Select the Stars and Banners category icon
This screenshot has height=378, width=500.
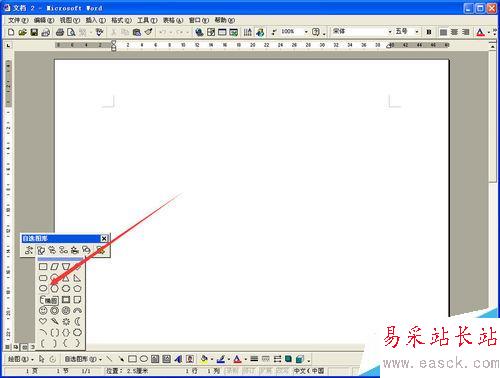point(75,250)
